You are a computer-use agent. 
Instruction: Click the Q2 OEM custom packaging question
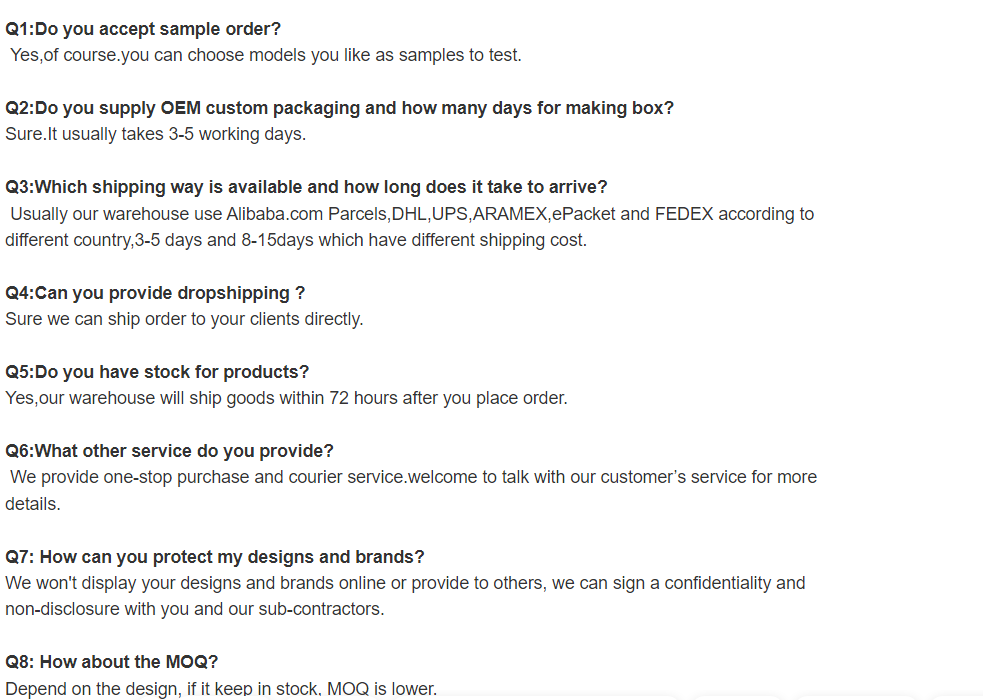click(x=339, y=108)
